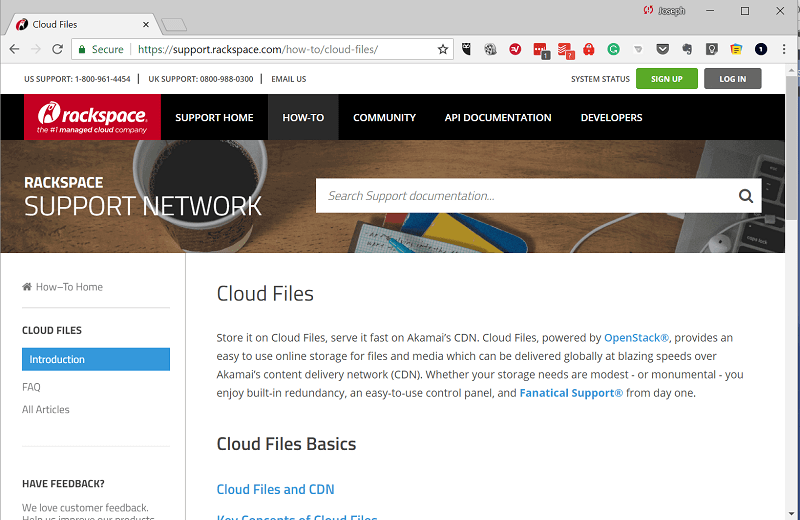Click the red padlock extension icon

[x=589, y=49]
